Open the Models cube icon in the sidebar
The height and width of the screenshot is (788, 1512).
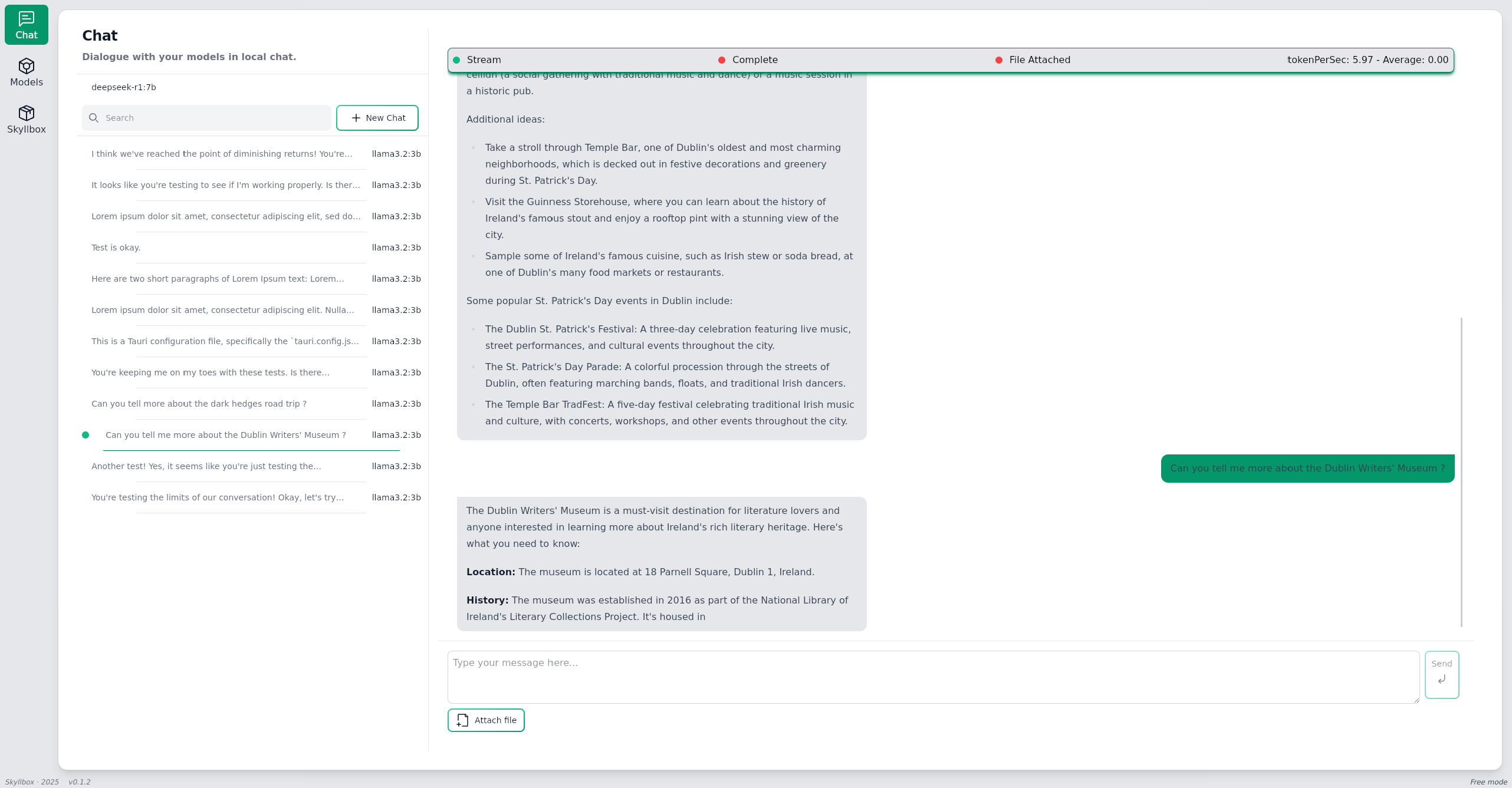26,66
